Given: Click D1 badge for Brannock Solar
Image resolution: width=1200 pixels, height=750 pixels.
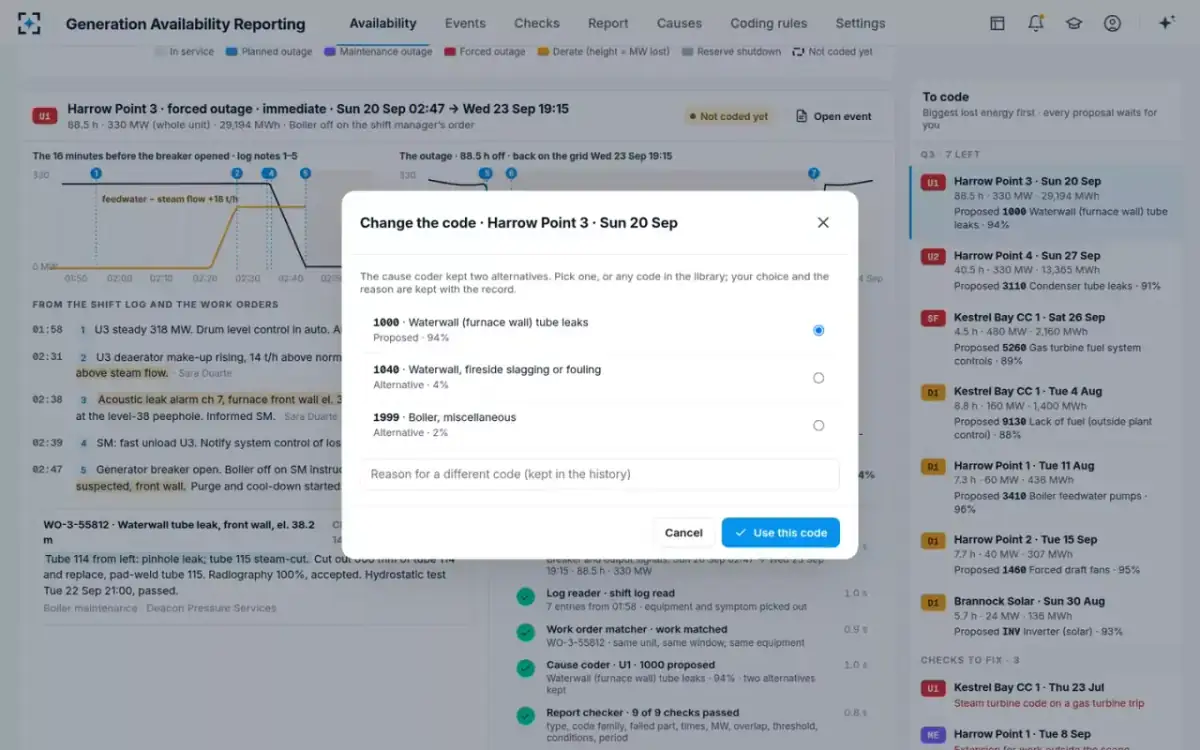Looking at the screenshot, I should click(933, 602).
